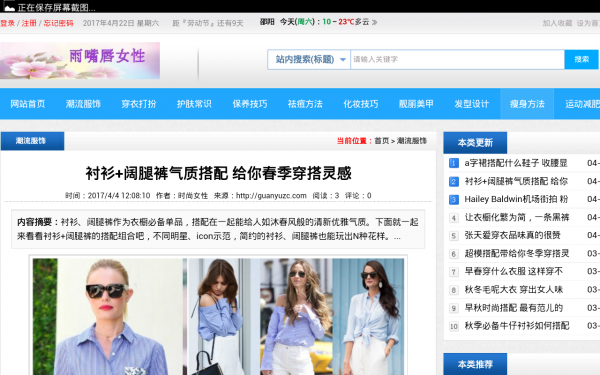The width and height of the screenshot is (600, 375).
Task: Click the 雨嘴唇女性 site logo banner
Action: tap(80, 60)
